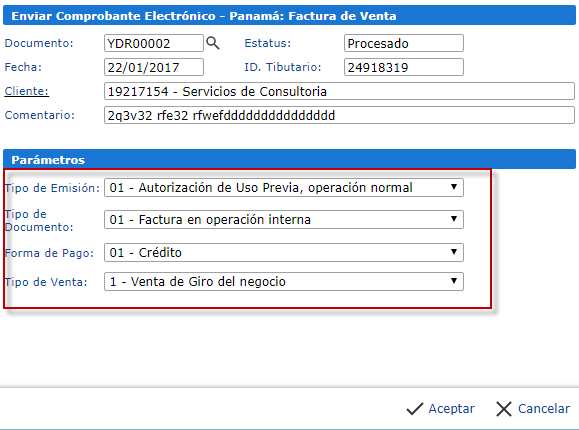
Task: Click the checkmark icon next to Aceptar
Action: (414, 409)
